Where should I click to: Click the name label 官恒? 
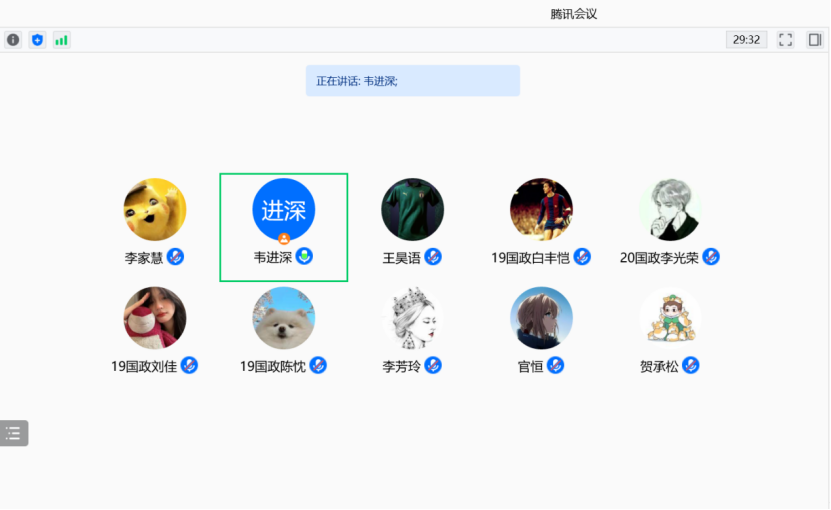point(530,366)
